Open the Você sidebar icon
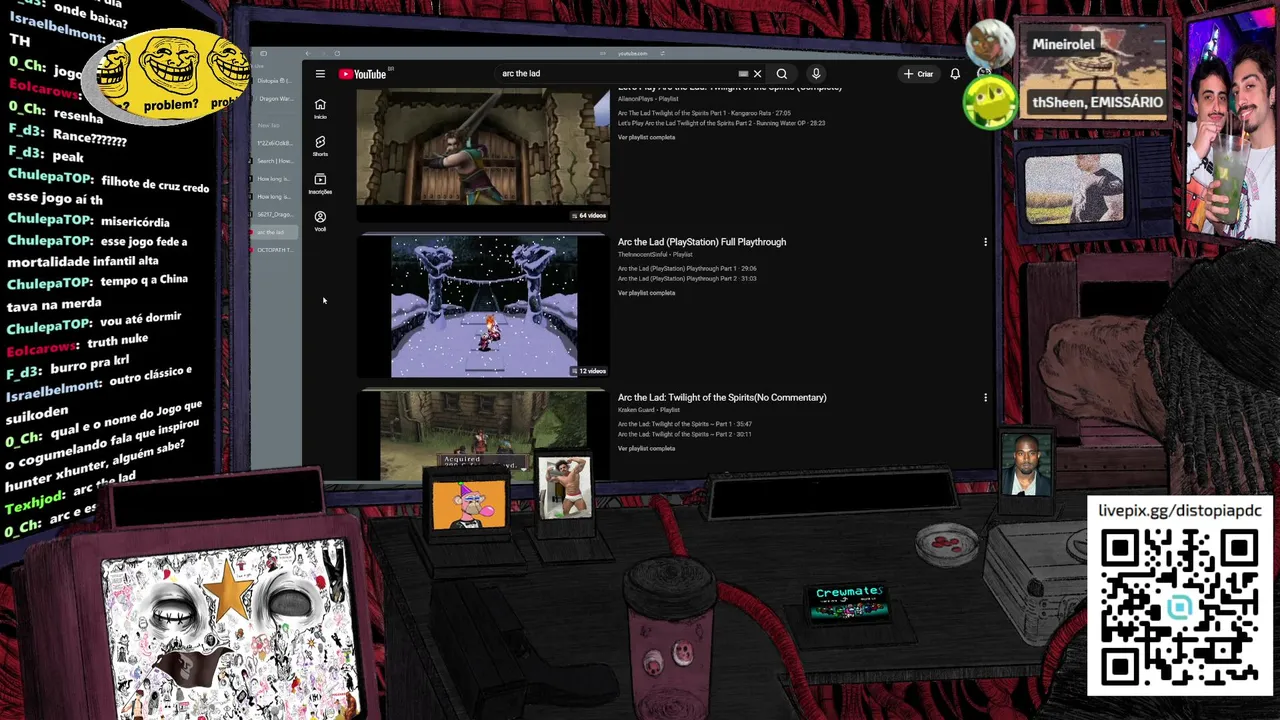 coord(320,220)
